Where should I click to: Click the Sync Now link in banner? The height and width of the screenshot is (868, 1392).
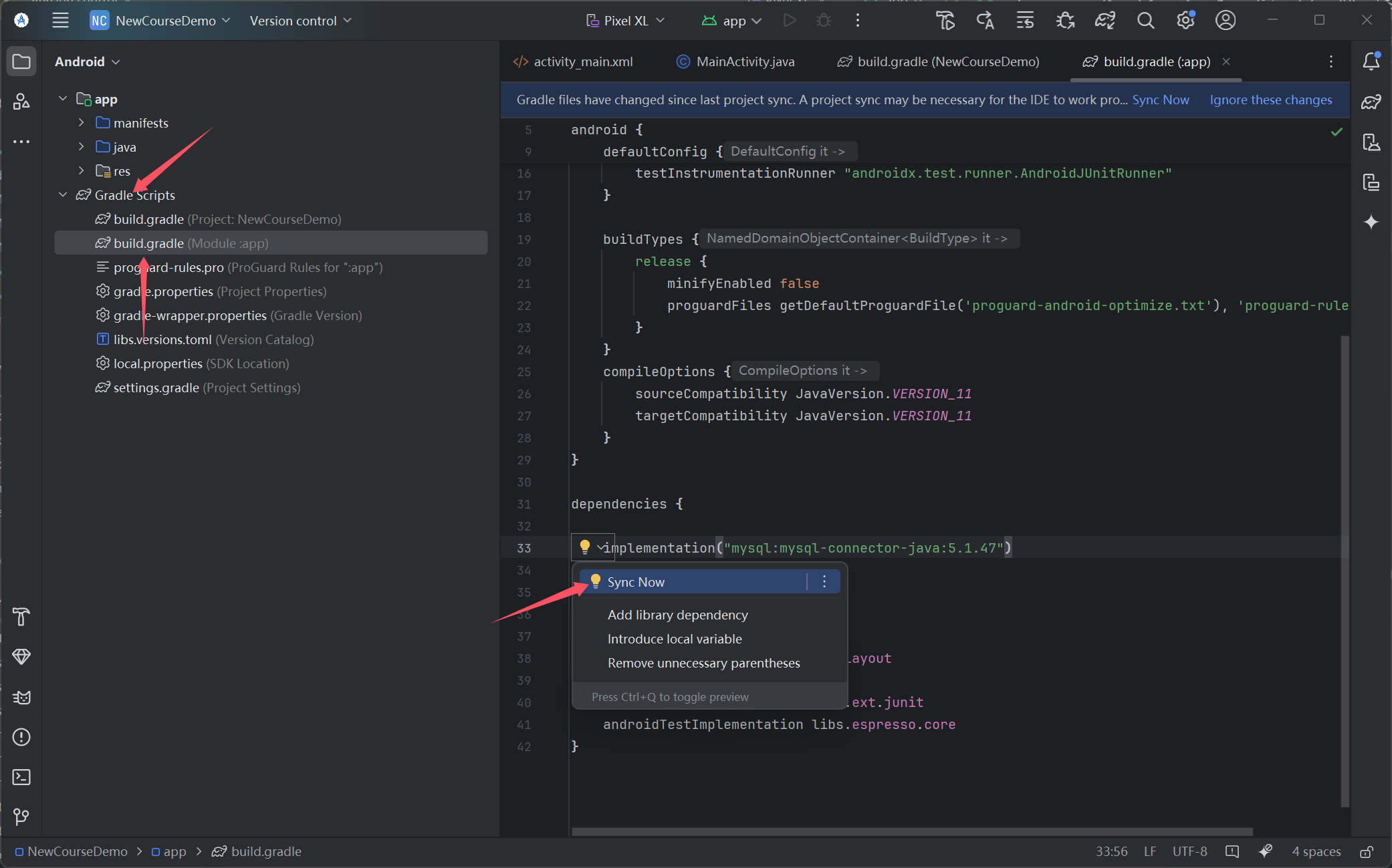pyautogui.click(x=1160, y=100)
